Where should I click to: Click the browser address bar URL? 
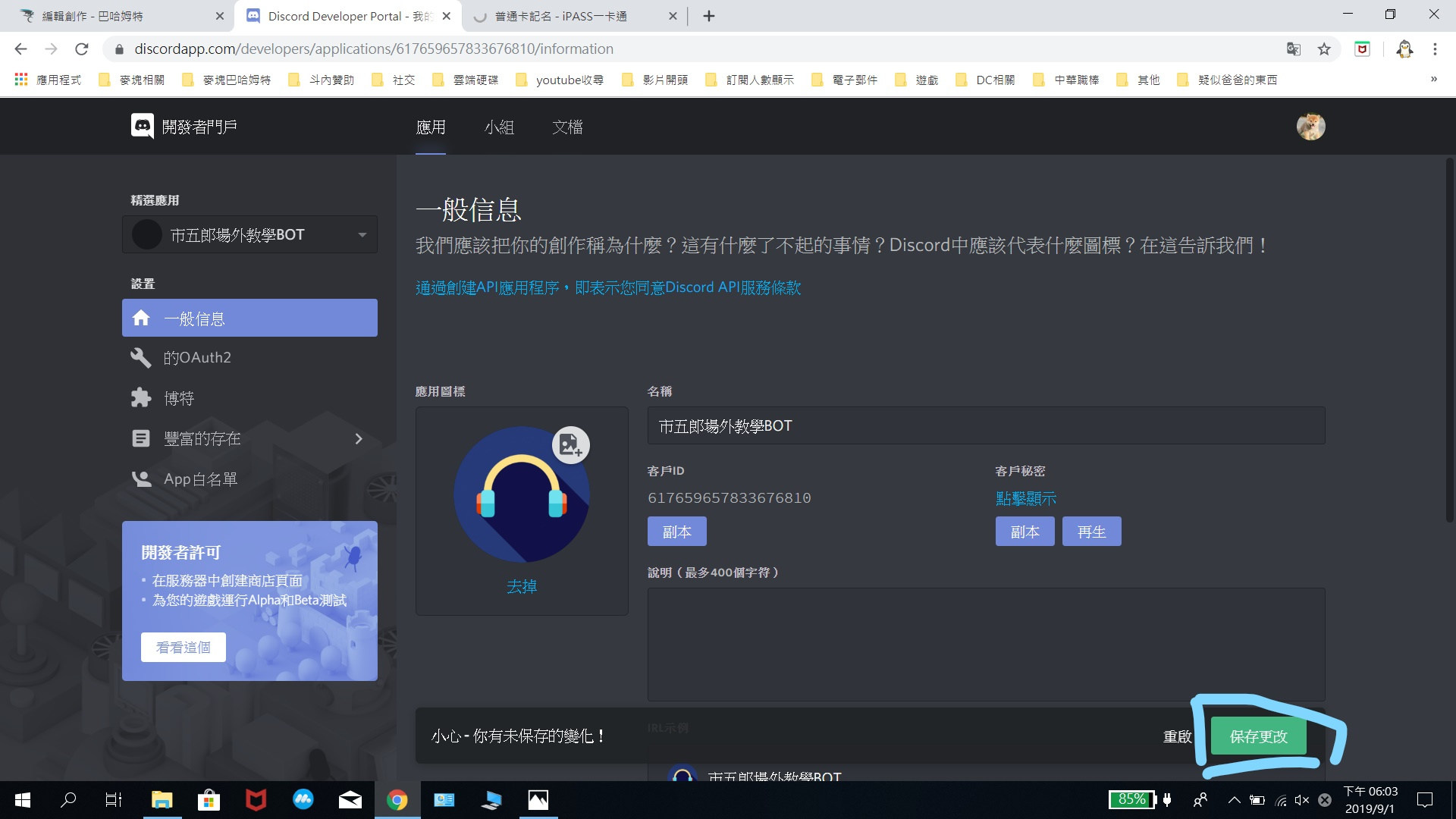[x=374, y=49]
